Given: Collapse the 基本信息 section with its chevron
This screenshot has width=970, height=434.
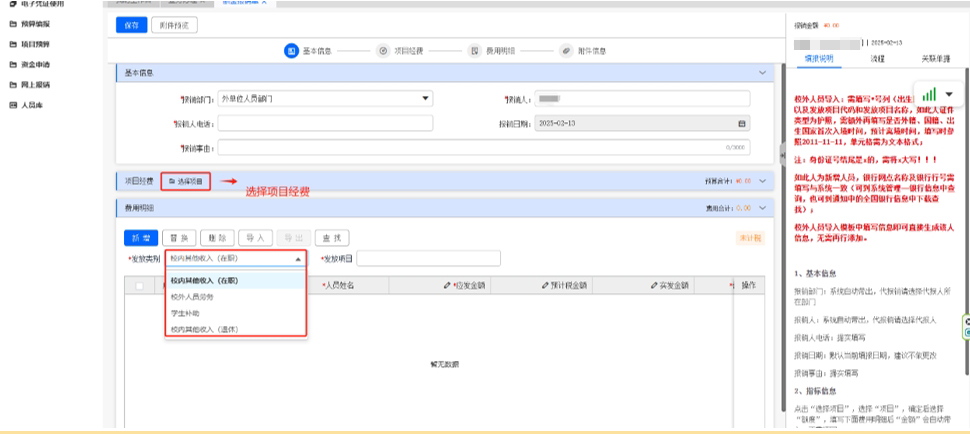Looking at the screenshot, I should (764, 73).
